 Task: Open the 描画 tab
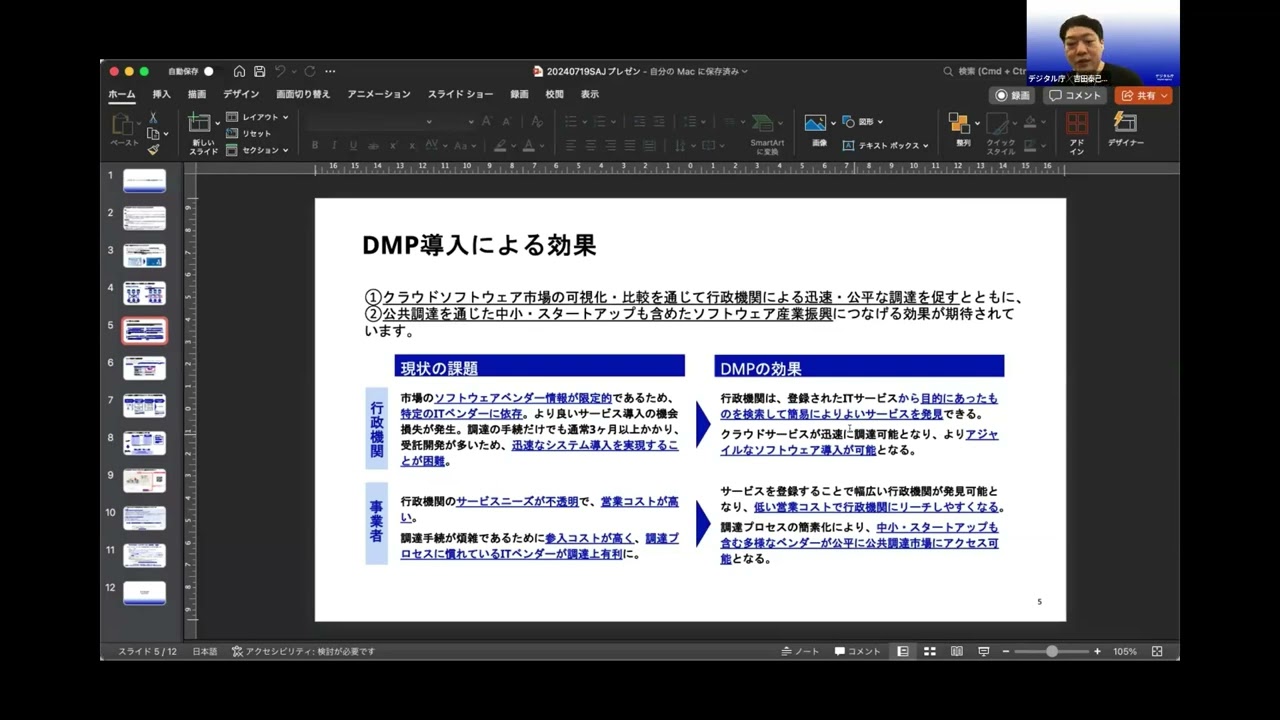tap(197, 94)
